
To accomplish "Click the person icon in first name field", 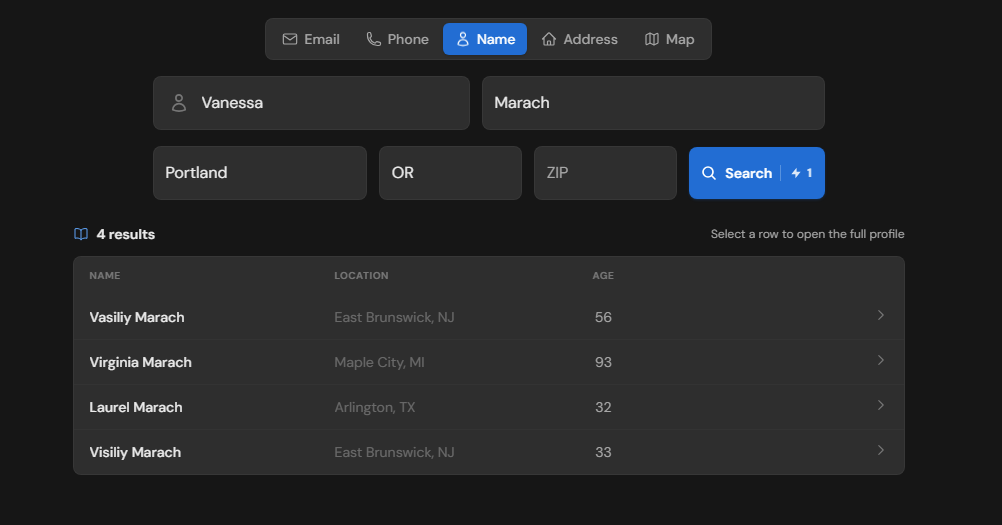I will (179, 103).
